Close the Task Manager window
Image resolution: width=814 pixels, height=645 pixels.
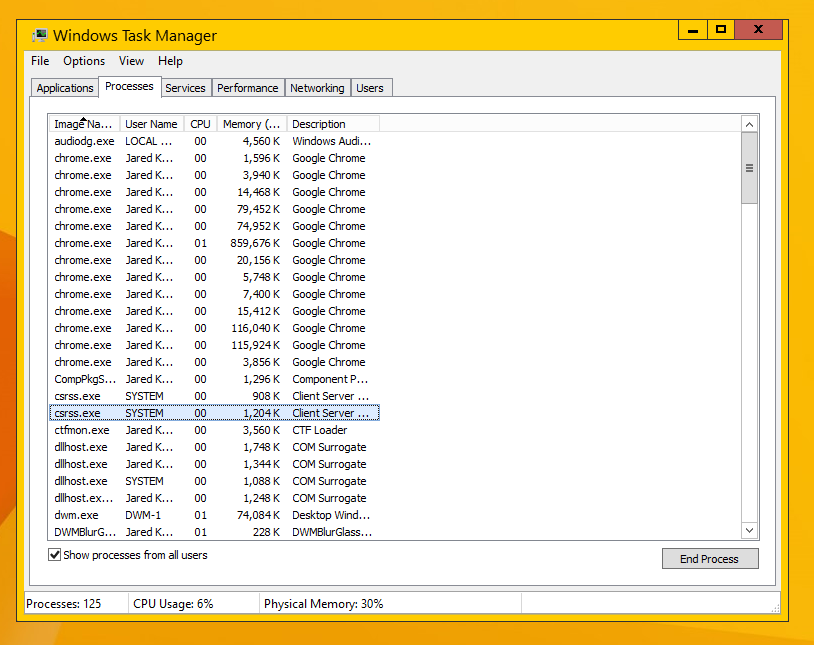[x=758, y=30]
